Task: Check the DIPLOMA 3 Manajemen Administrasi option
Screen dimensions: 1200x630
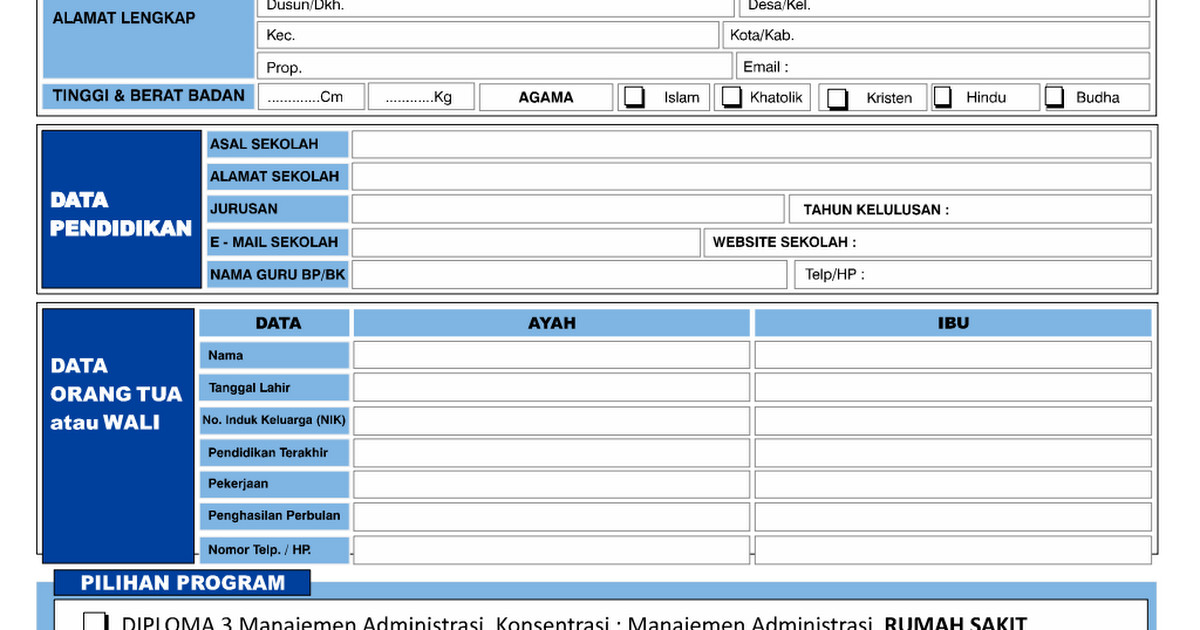Action: coord(95,621)
